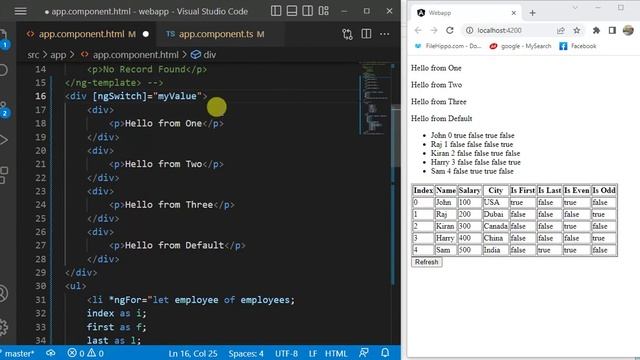Open Customize Layout icon
This screenshot has height=360, width=640.
tap(324, 11)
